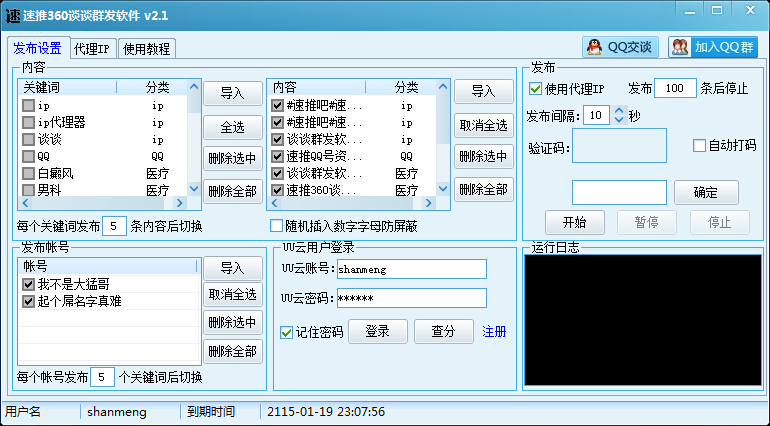Image resolution: width=770 pixels, height=426 pixels.
Task: Click the QQ penguin chat icon
Action: 595,48
